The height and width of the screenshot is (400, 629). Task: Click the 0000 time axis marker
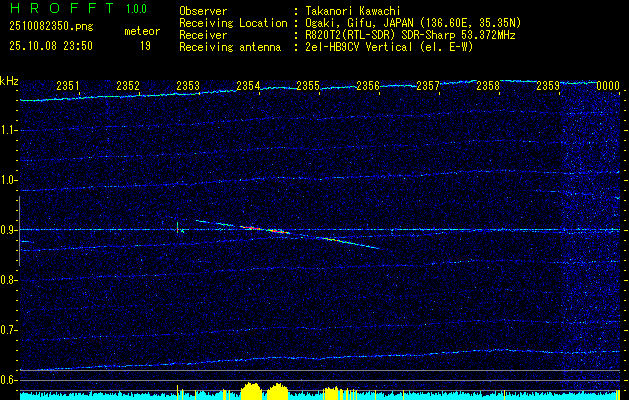click(x=608, y=85)
